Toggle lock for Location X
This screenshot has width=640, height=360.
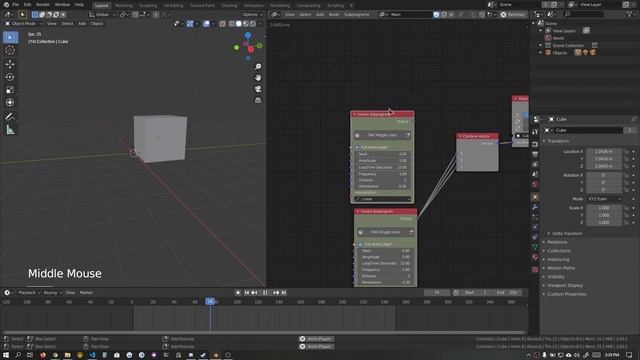[x=627, y=151]
